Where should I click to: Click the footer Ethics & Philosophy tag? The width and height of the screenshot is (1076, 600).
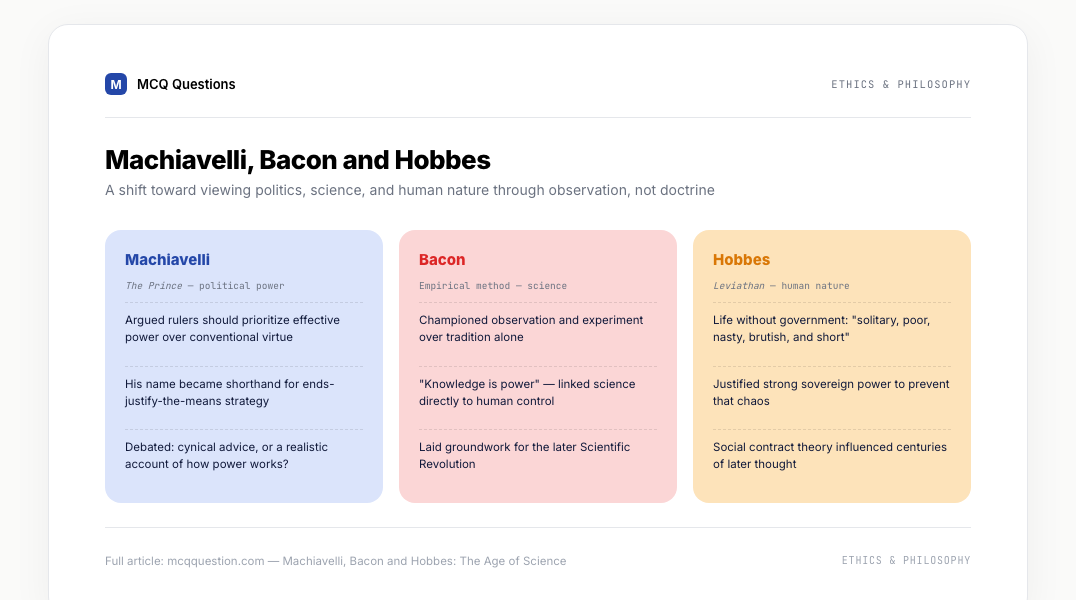click(906, 560)
